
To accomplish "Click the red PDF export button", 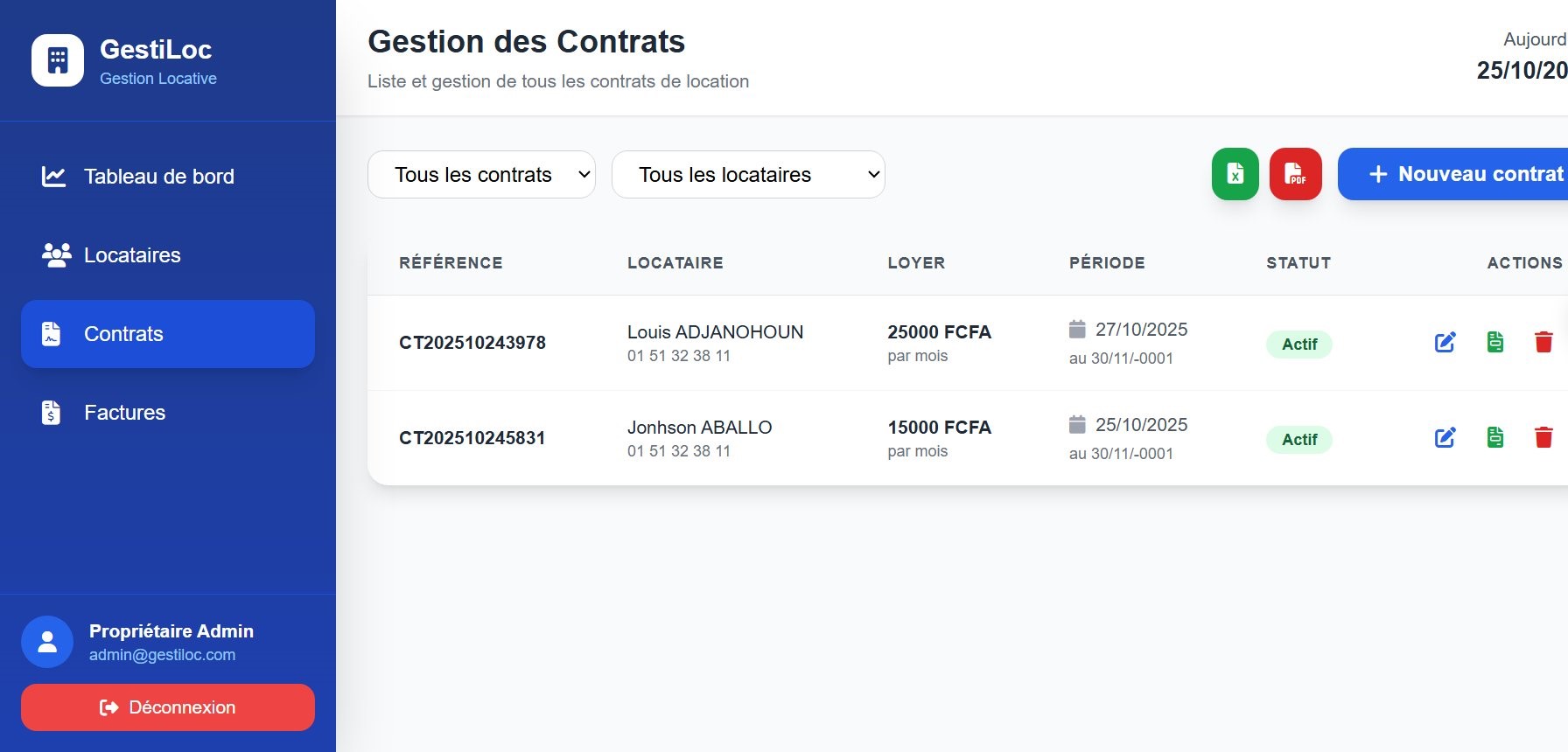I will (1295, 174).
